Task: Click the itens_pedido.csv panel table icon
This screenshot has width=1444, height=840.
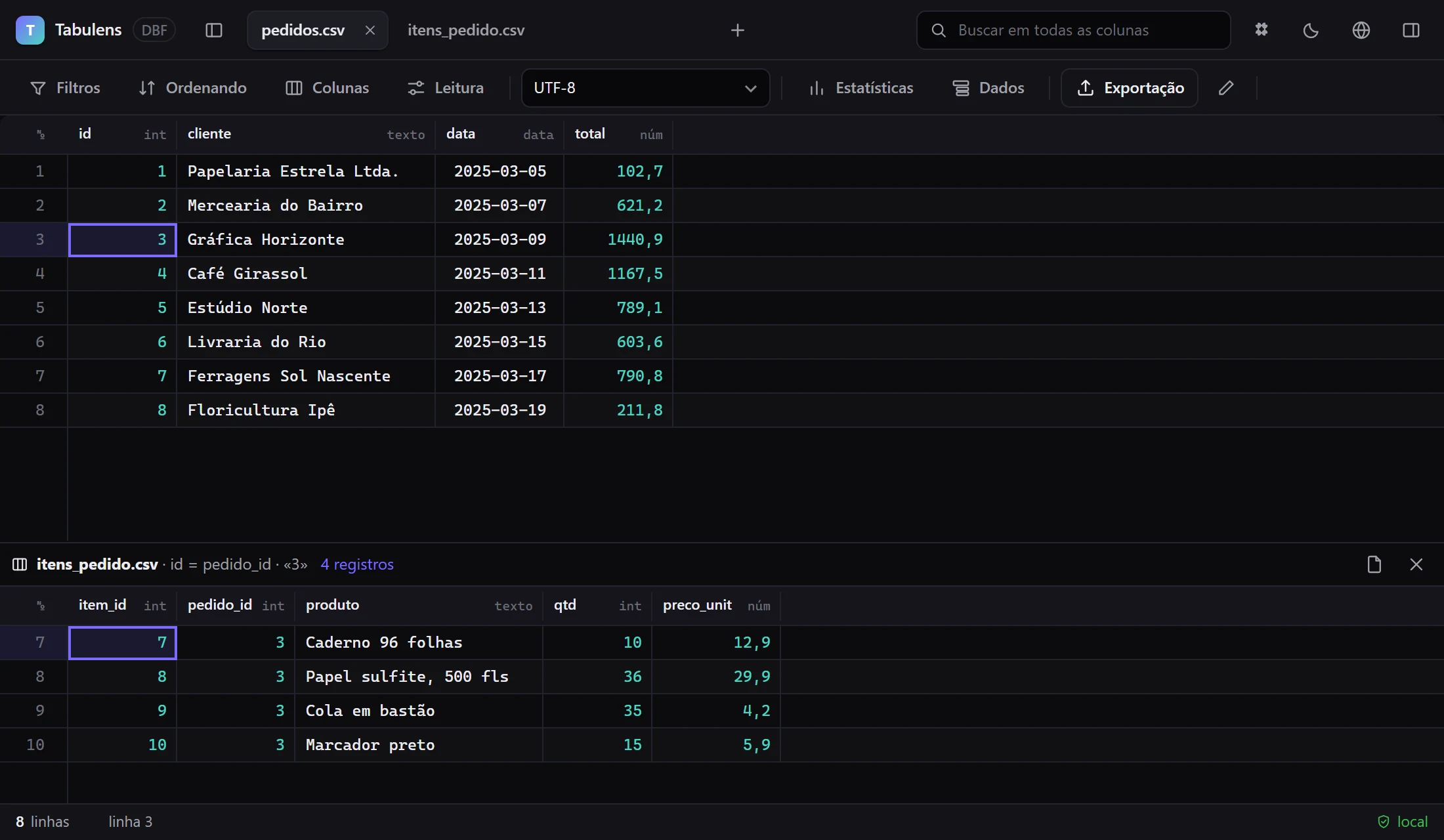Action: (20, 564)
